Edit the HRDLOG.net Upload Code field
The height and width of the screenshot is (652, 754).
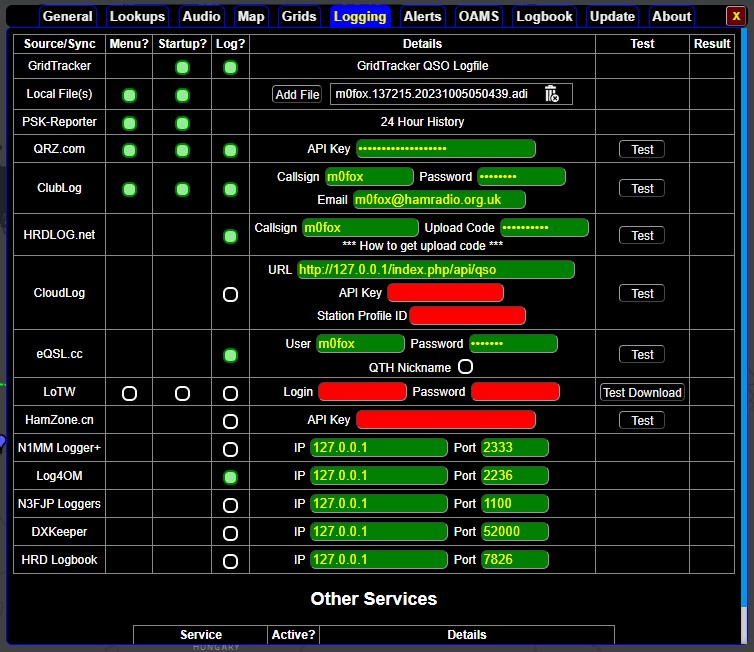point(544,227)
